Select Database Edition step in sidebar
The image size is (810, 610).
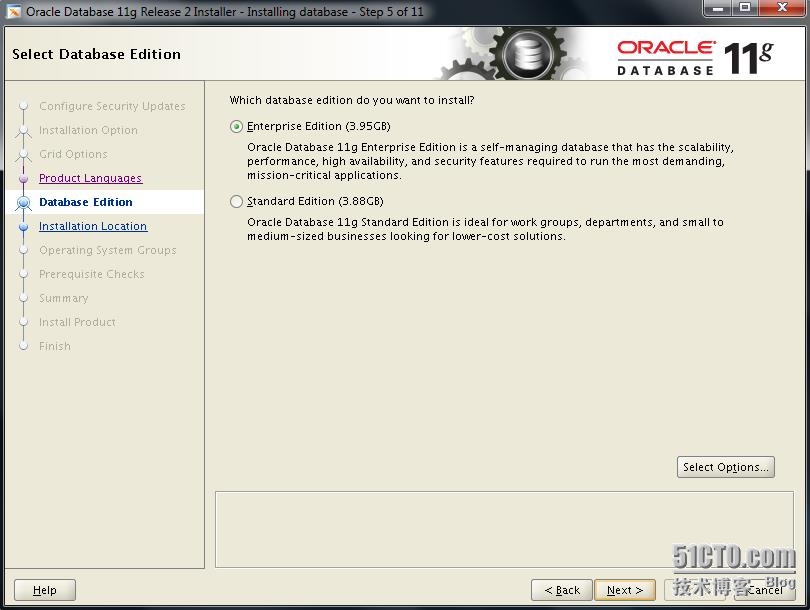coord(86,202)
